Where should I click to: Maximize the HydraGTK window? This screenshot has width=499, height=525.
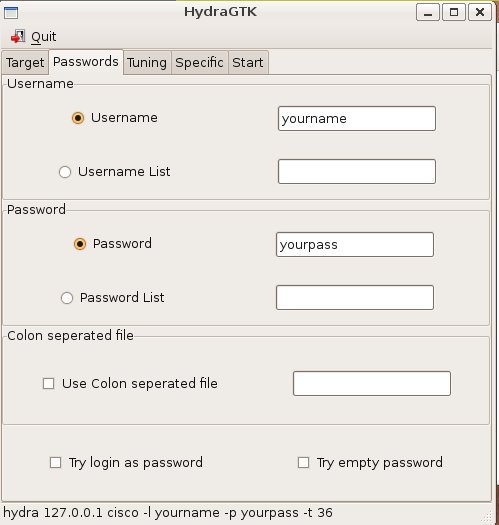[454, 12]
